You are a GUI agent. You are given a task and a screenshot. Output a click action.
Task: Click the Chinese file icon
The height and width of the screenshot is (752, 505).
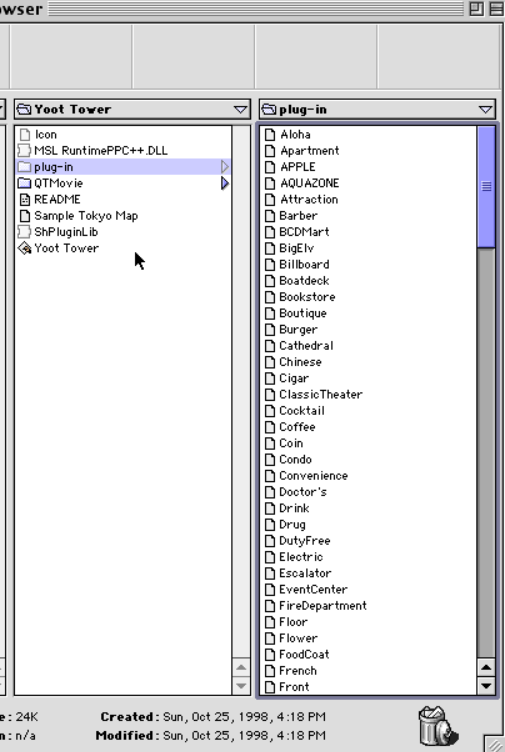270,362
